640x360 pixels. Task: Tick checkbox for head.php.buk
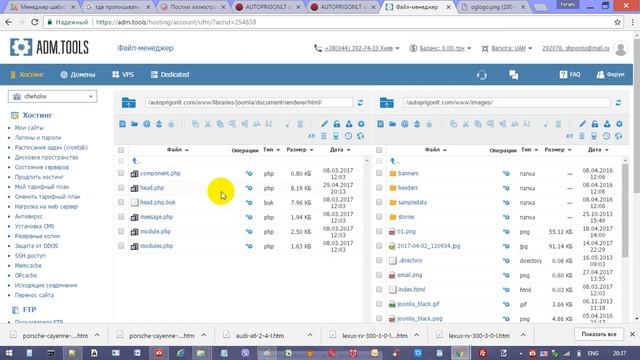tap(121, 202)
